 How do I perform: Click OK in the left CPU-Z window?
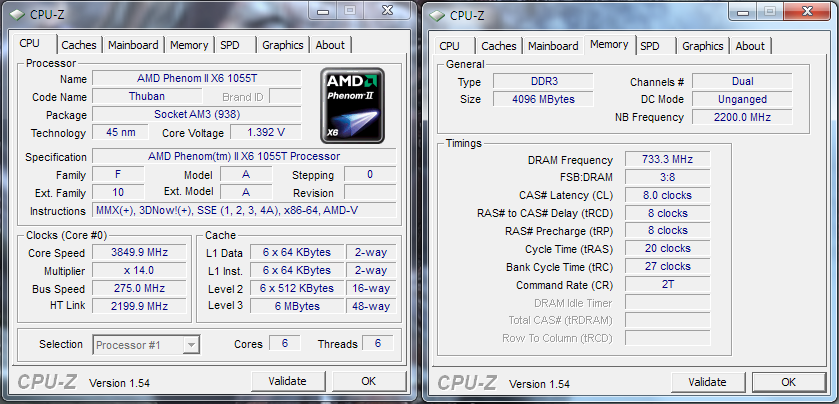369,381
